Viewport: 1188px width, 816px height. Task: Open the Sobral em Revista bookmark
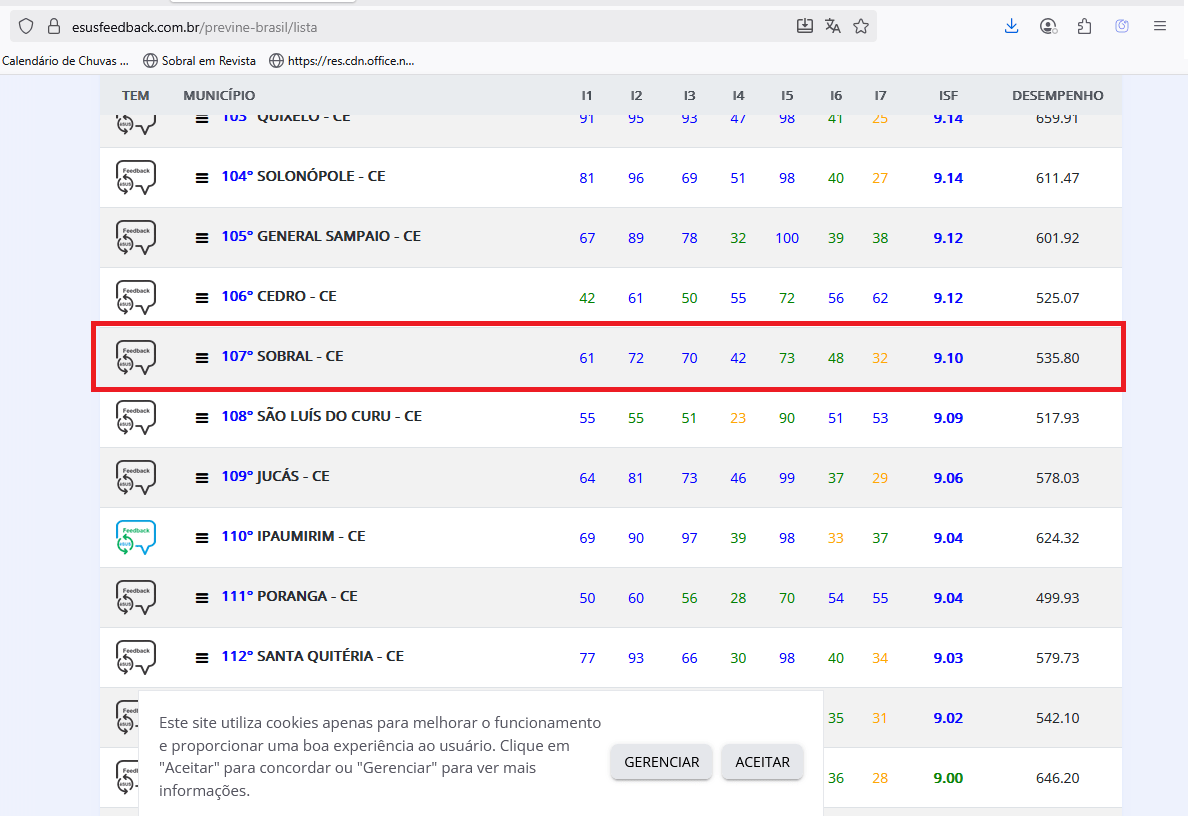[x=199, y=61]
